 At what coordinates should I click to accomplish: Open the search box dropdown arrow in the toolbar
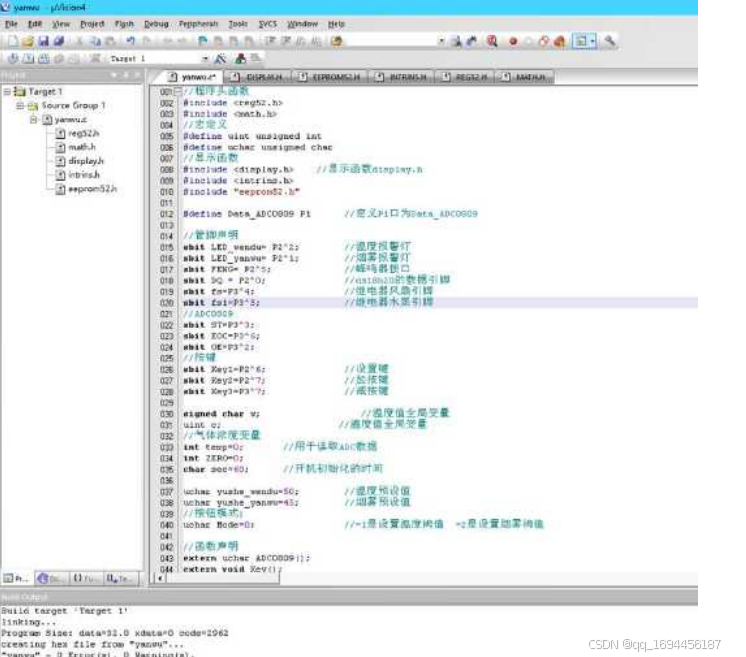point(442,41)
